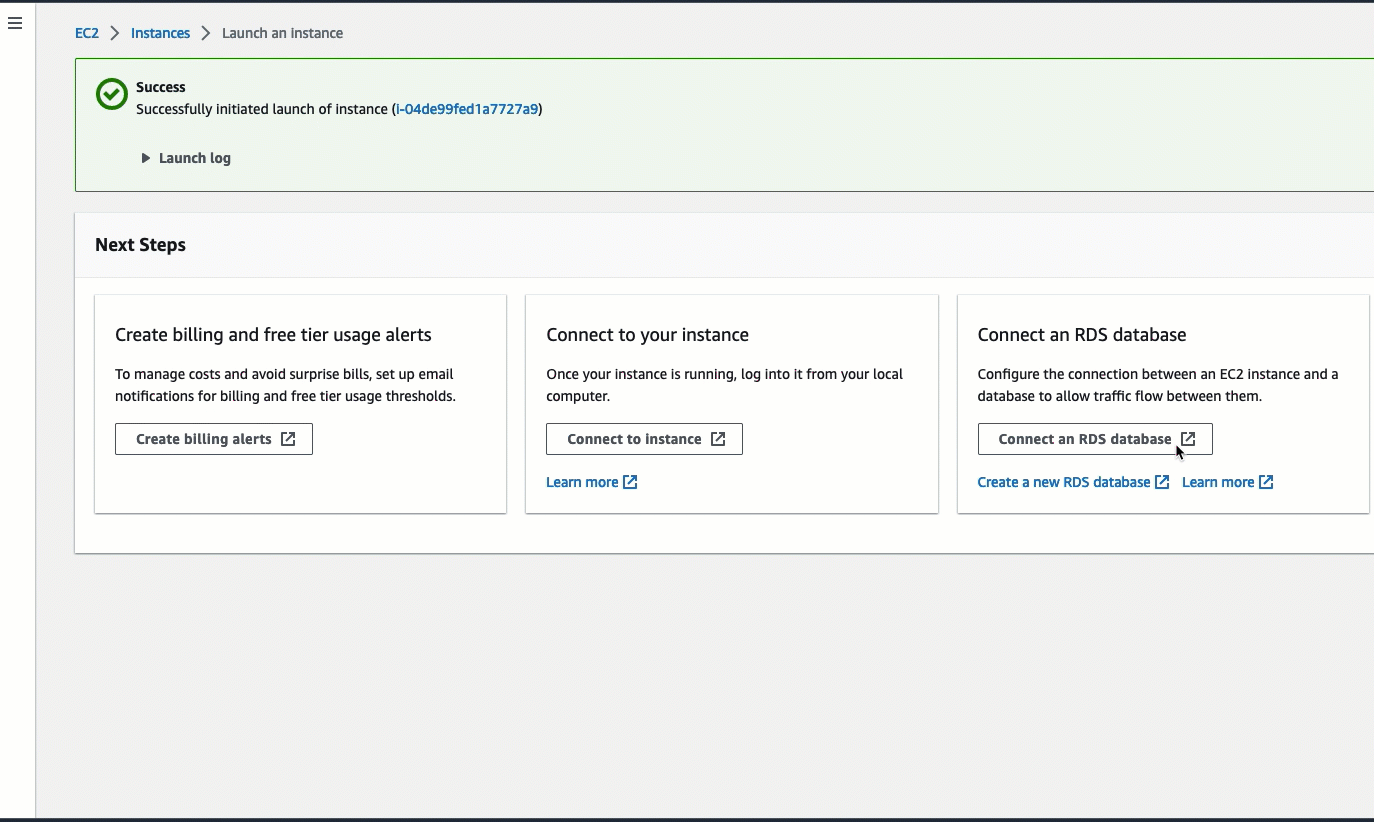Viewport: 1374px width, 822px height.
Task: Click the external link icon beside Learn more
Action: (630, 482)
